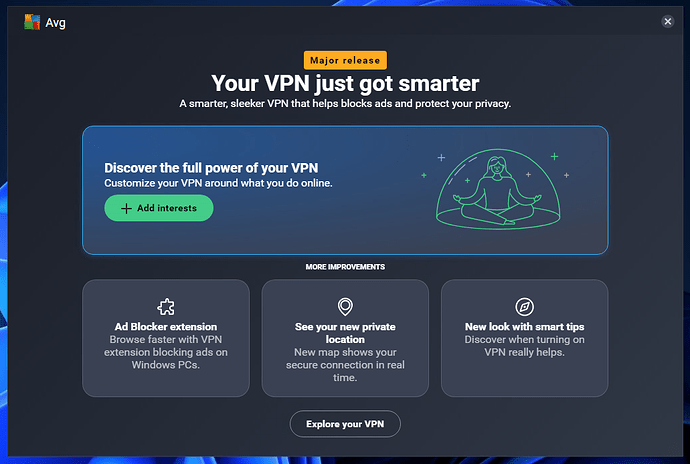The image size is (690, 464).
Task: Click the puzzle piece extension icon
Action: point(166,306)
